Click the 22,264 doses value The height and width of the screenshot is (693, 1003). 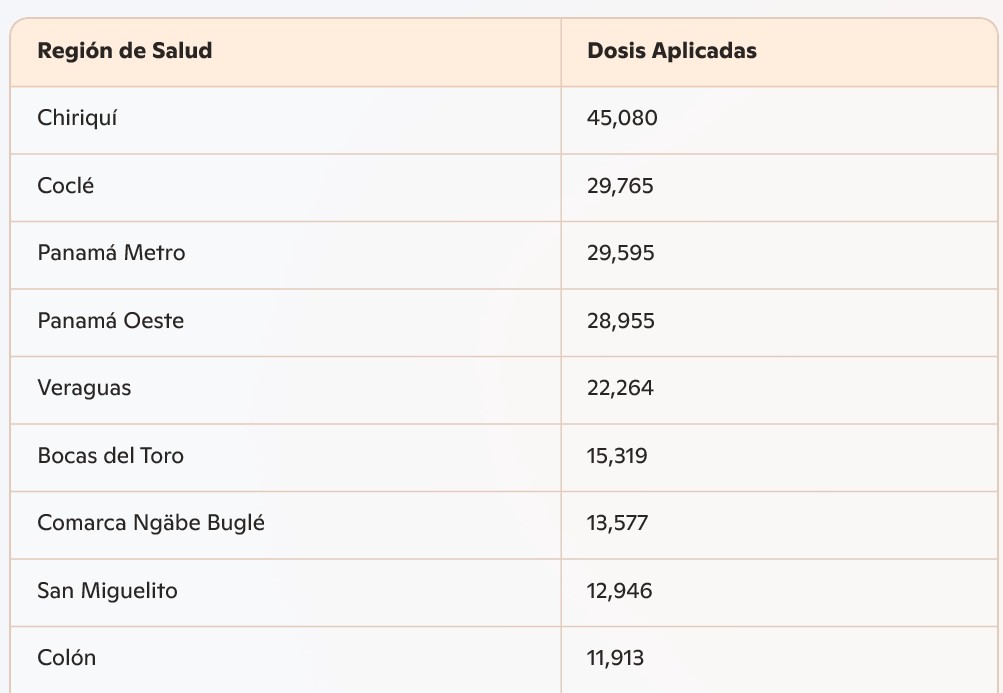pos(620,388)
